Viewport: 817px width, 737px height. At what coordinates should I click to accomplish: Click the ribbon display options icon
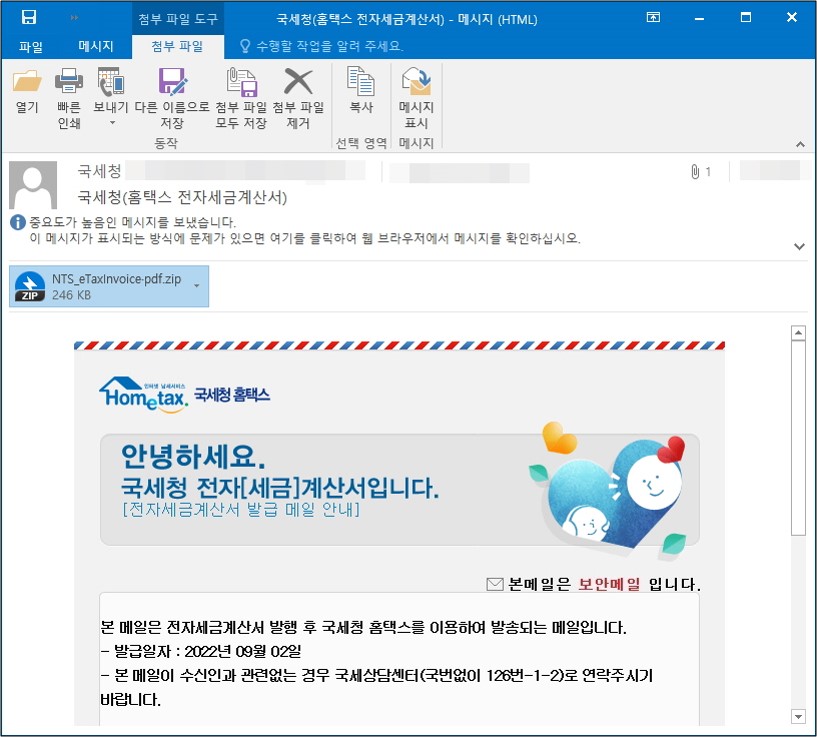pos(653,17)
